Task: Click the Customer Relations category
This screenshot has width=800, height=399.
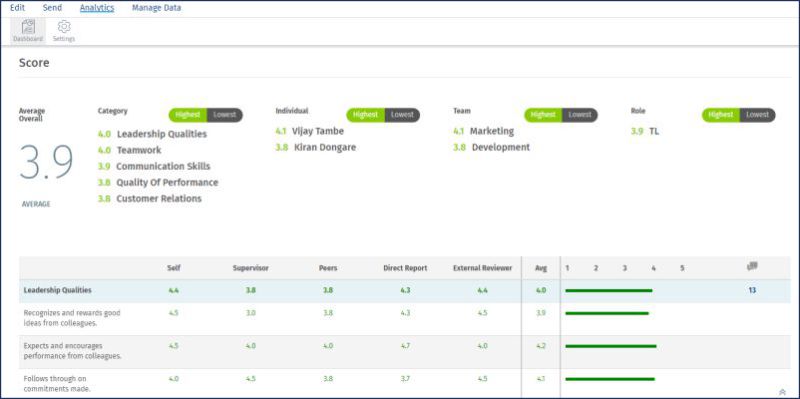Action: pos(159,198)
